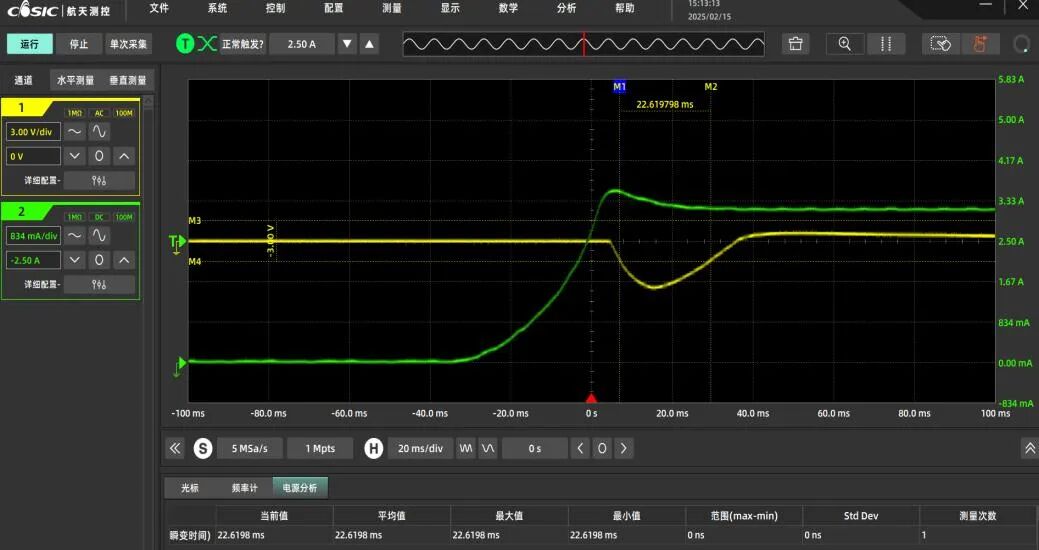The height and width of the screenshot is (550, 1039).
Task: Click the trigger T green circle icon
Action: [185, 44]
